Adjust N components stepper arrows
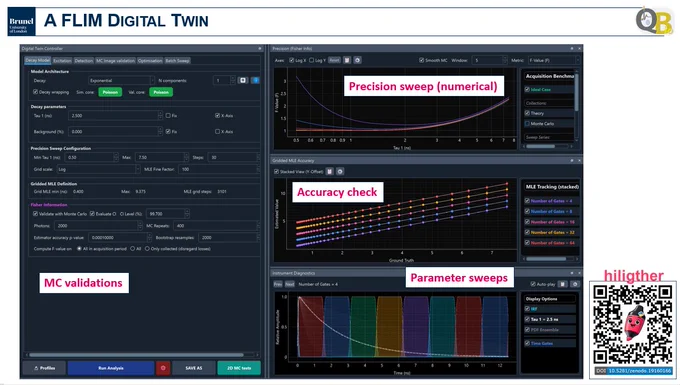 pyautogui.click(x=232, y=80)
